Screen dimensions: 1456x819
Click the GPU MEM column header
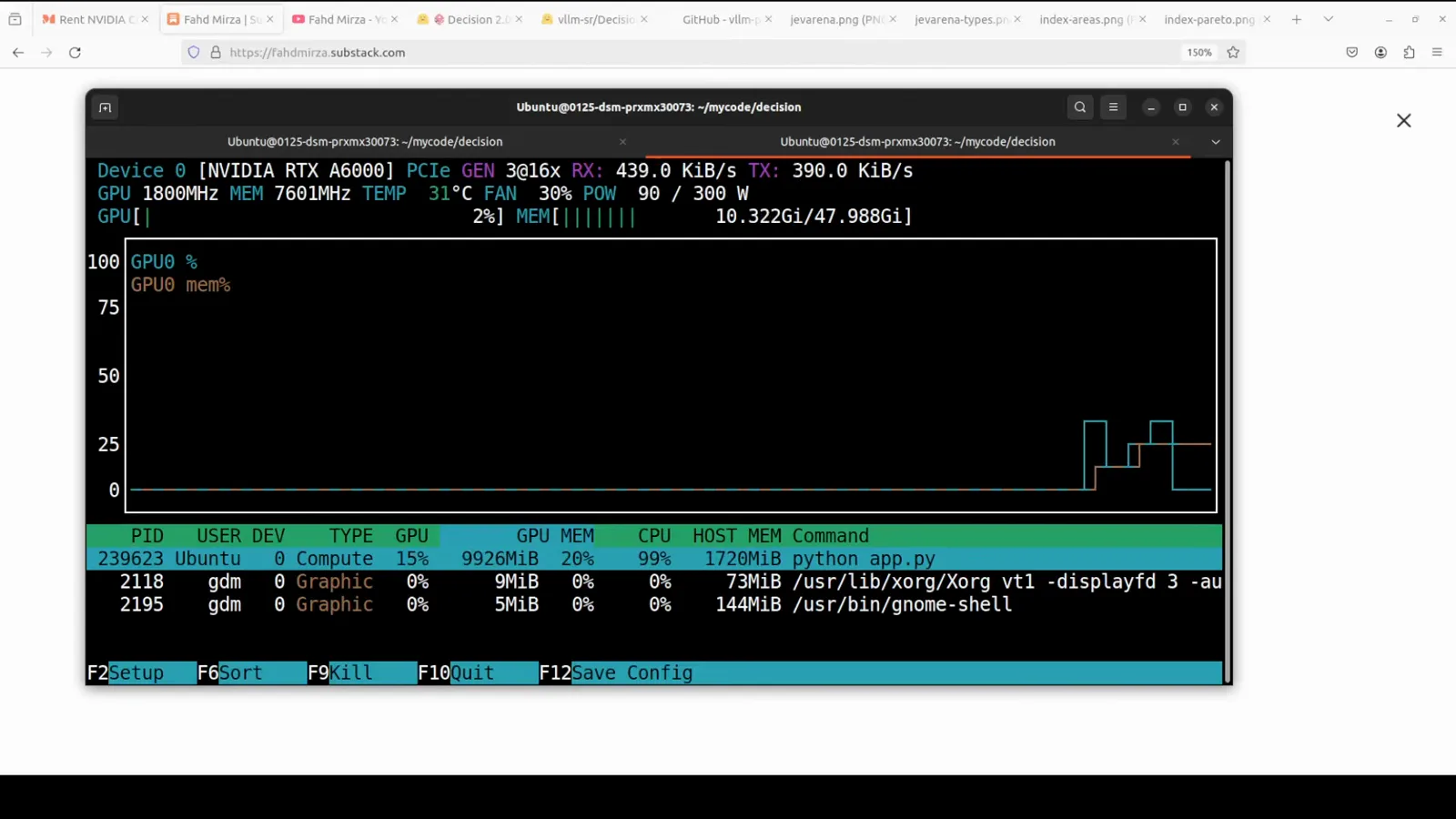[555, 536]
